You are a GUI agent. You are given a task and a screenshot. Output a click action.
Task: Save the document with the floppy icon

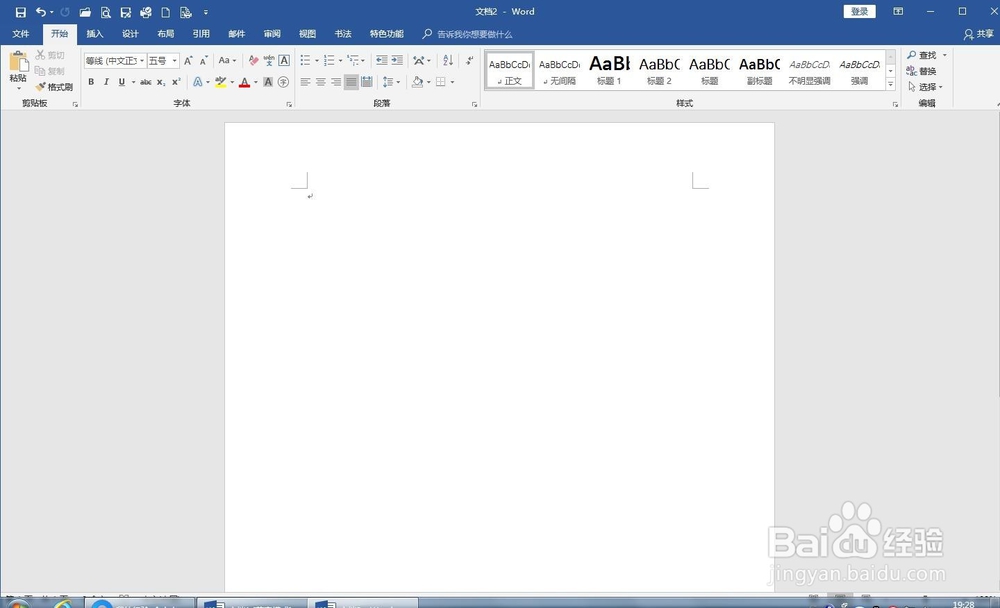[x=20, y=12]
